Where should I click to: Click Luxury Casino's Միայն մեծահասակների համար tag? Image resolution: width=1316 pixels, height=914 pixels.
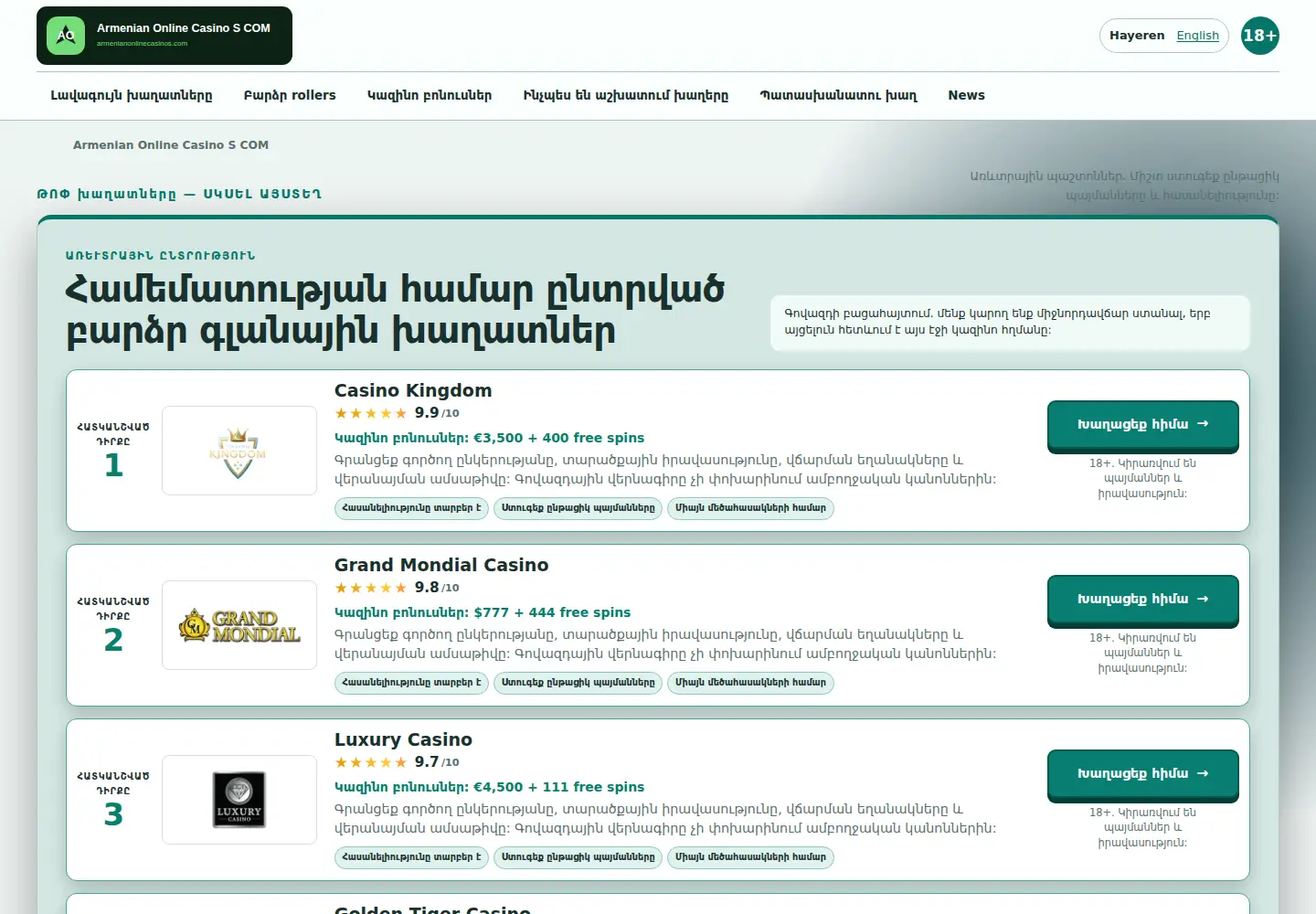tap(750, 857)
